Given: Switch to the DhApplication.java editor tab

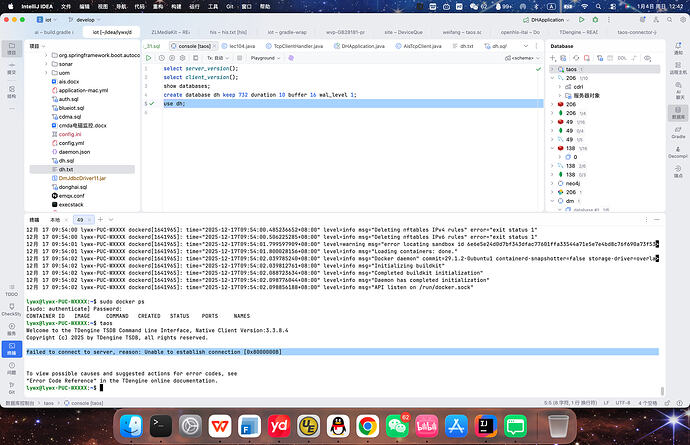Looking at the screenshot, I should point(361,45).
